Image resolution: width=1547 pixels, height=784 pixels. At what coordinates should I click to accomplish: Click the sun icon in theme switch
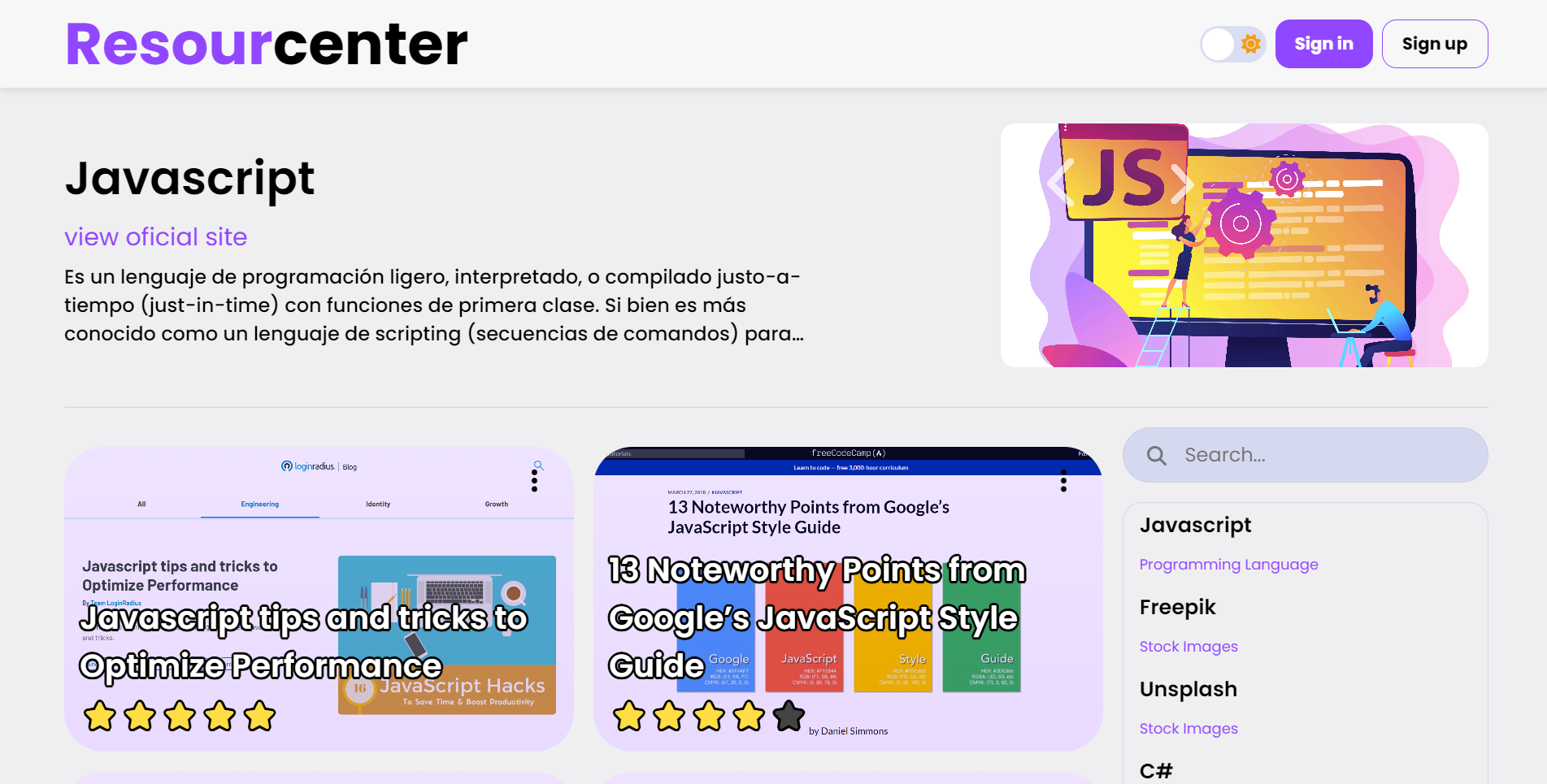tap(1251, 44)
